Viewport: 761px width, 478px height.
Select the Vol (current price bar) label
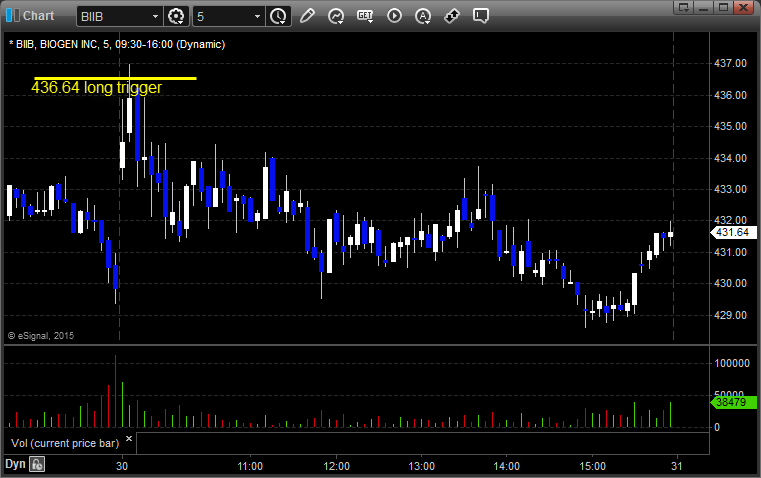65,443
